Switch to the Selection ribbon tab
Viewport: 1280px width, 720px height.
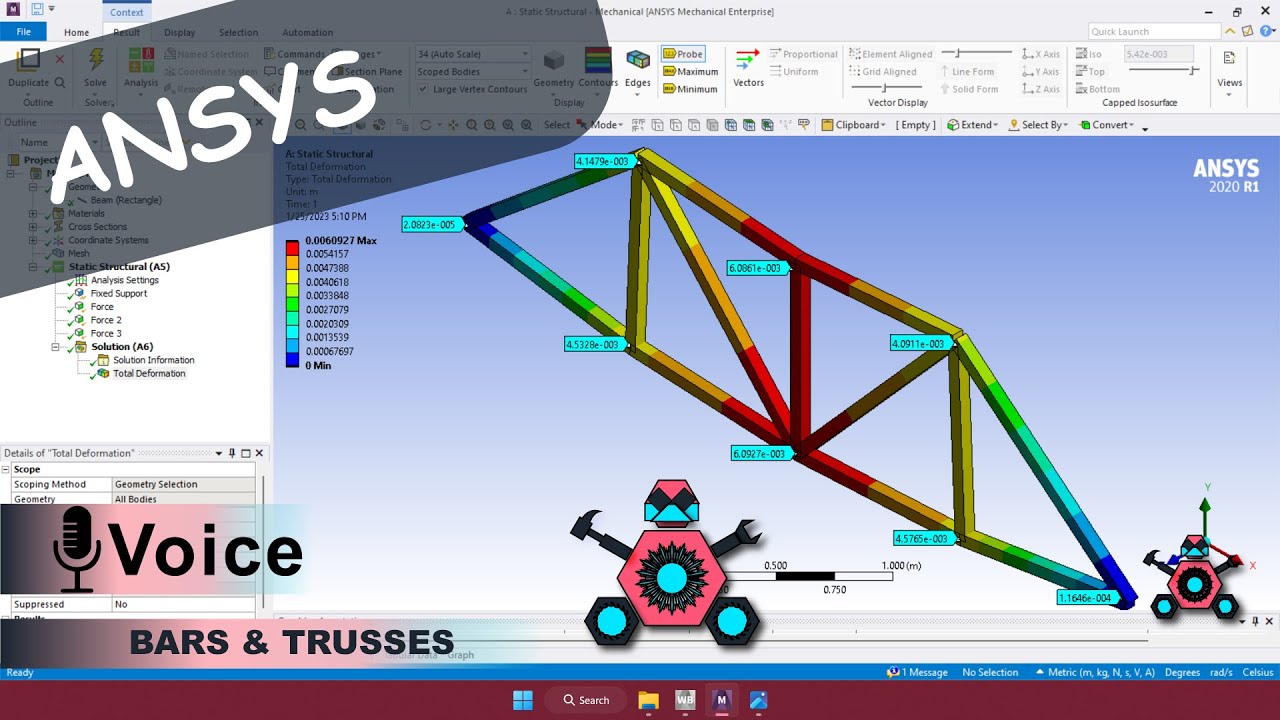coord(238,32)
